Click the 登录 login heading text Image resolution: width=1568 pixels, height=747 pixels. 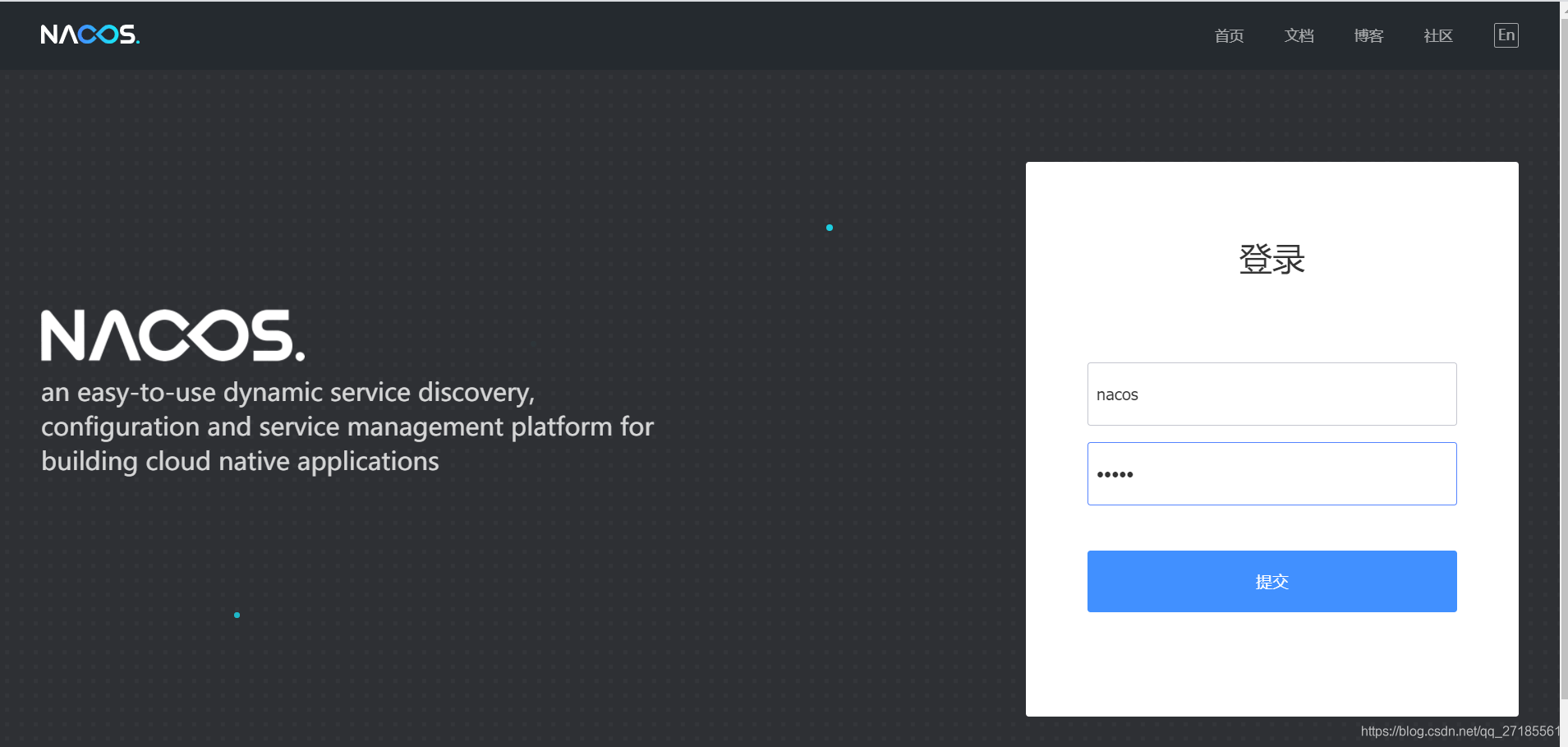(1271, 259)
